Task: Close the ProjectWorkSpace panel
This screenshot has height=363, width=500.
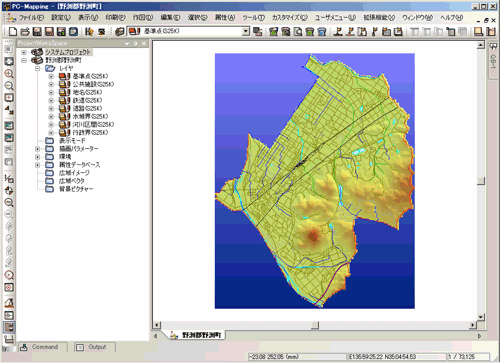Action: coord(144,44)
